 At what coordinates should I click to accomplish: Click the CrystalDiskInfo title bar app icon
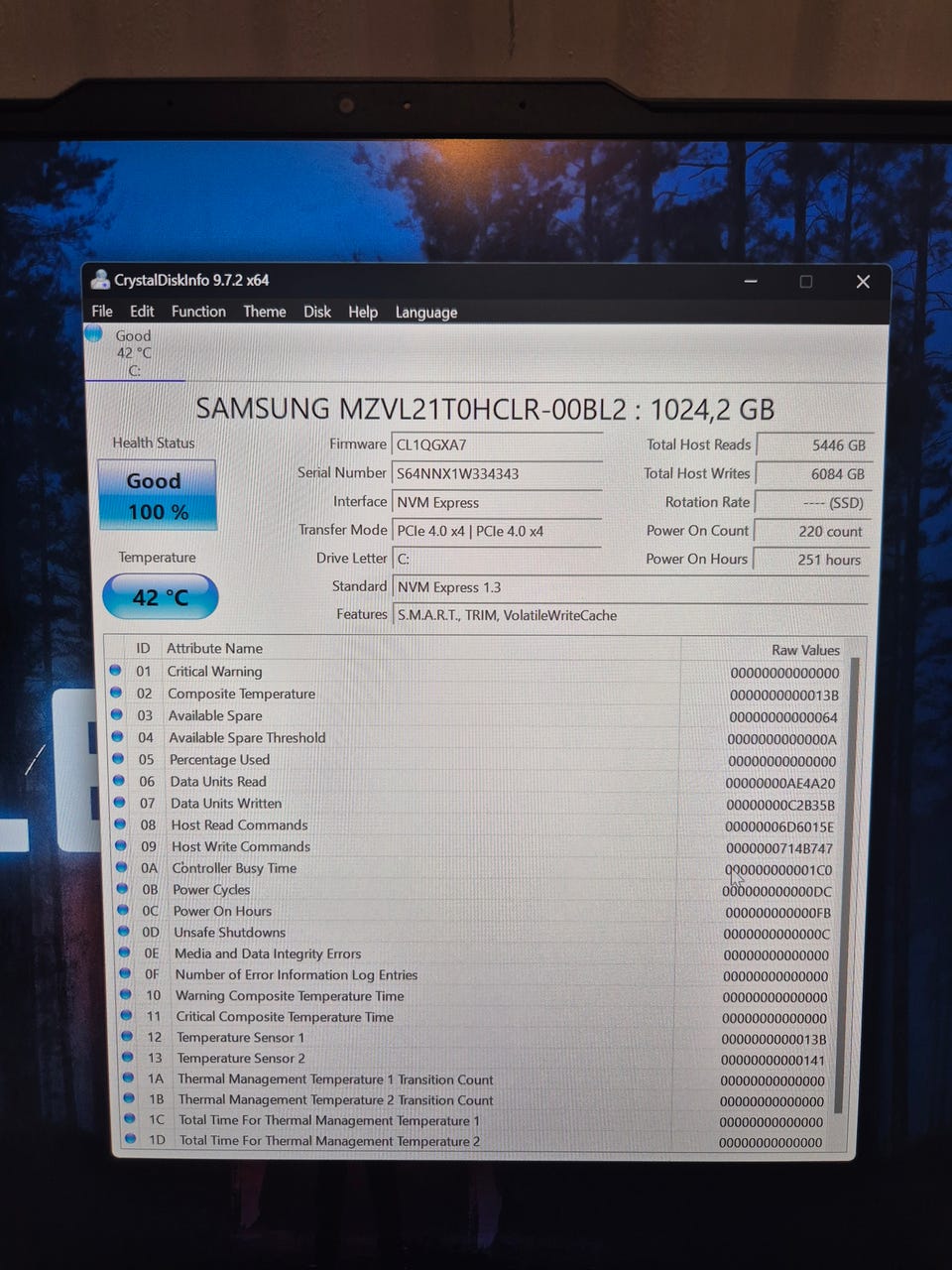point(100,280)
